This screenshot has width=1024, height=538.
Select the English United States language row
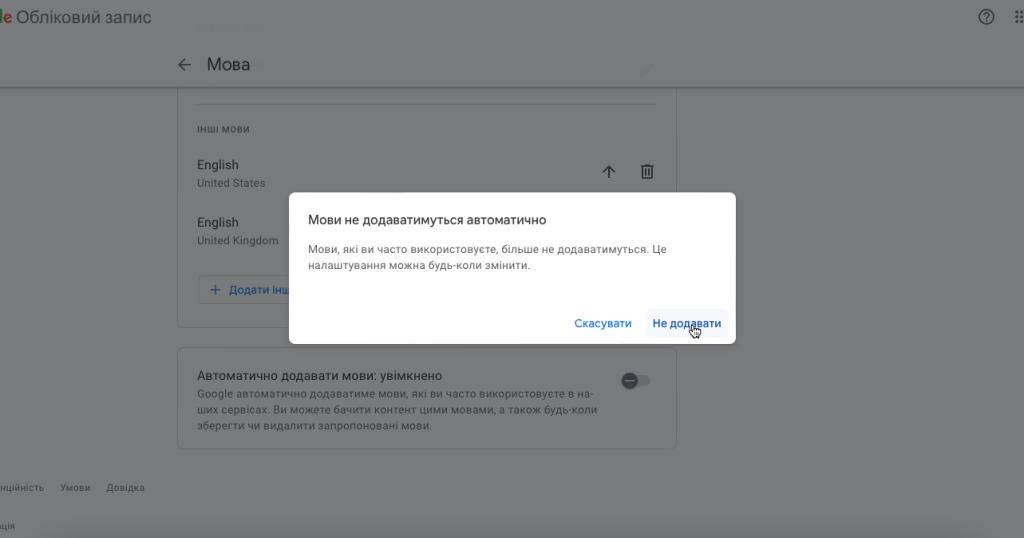(231, 173)
